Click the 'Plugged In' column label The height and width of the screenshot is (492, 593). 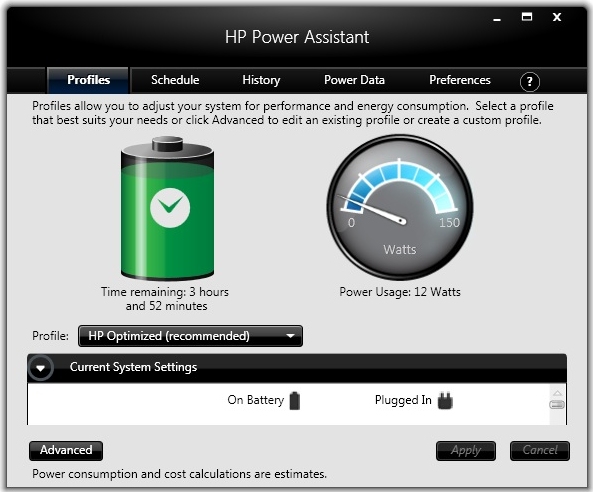click(x=403, y=400)
